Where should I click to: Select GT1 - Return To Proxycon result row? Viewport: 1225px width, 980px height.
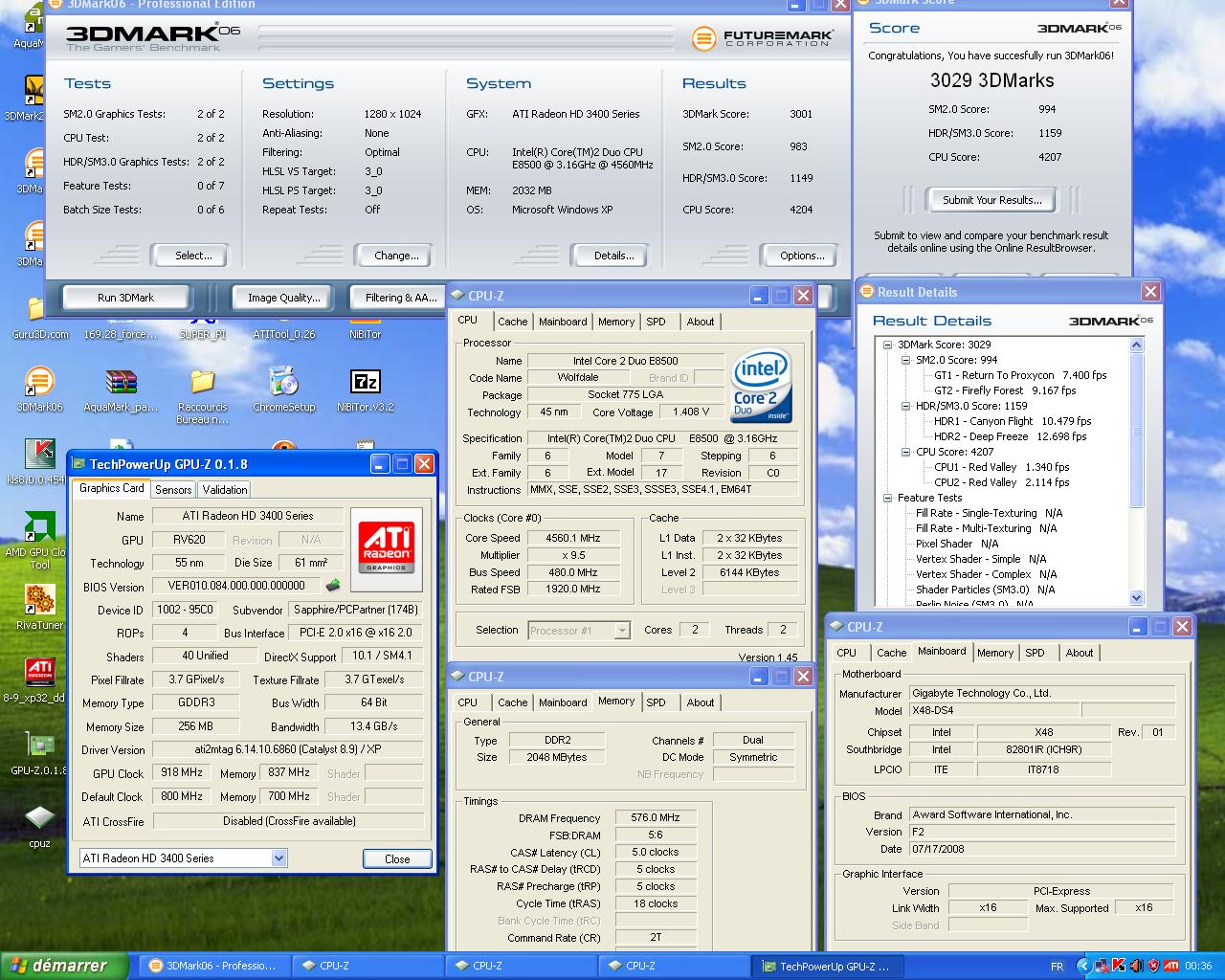coord(1020,375)
